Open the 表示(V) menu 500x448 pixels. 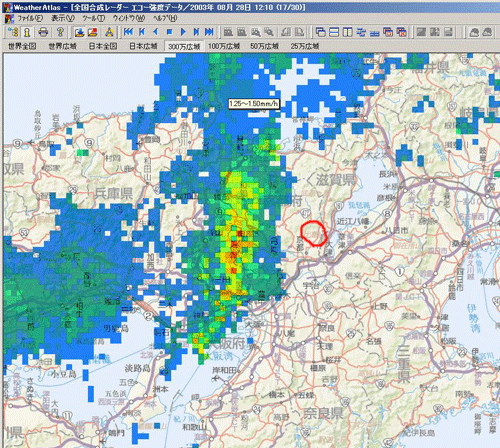[63, 18]
